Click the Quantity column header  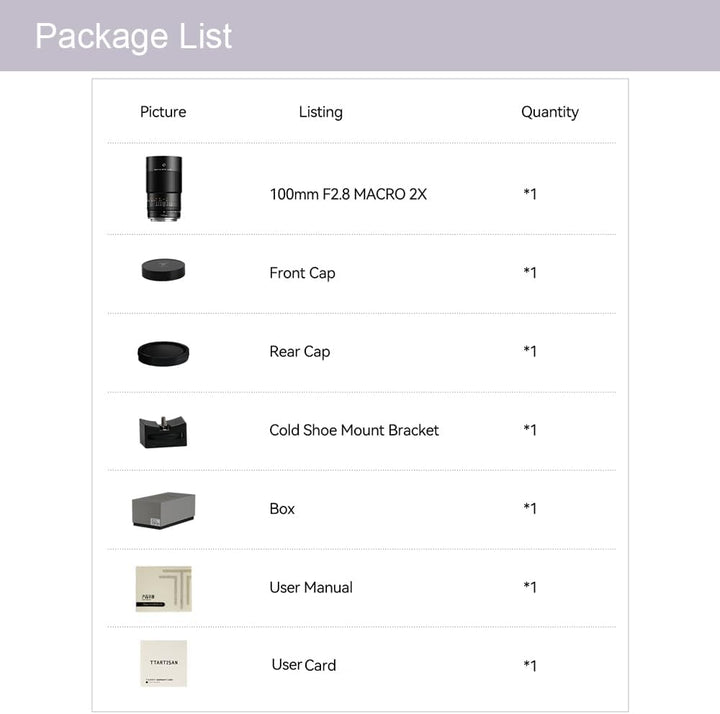[x=550, y=112]
